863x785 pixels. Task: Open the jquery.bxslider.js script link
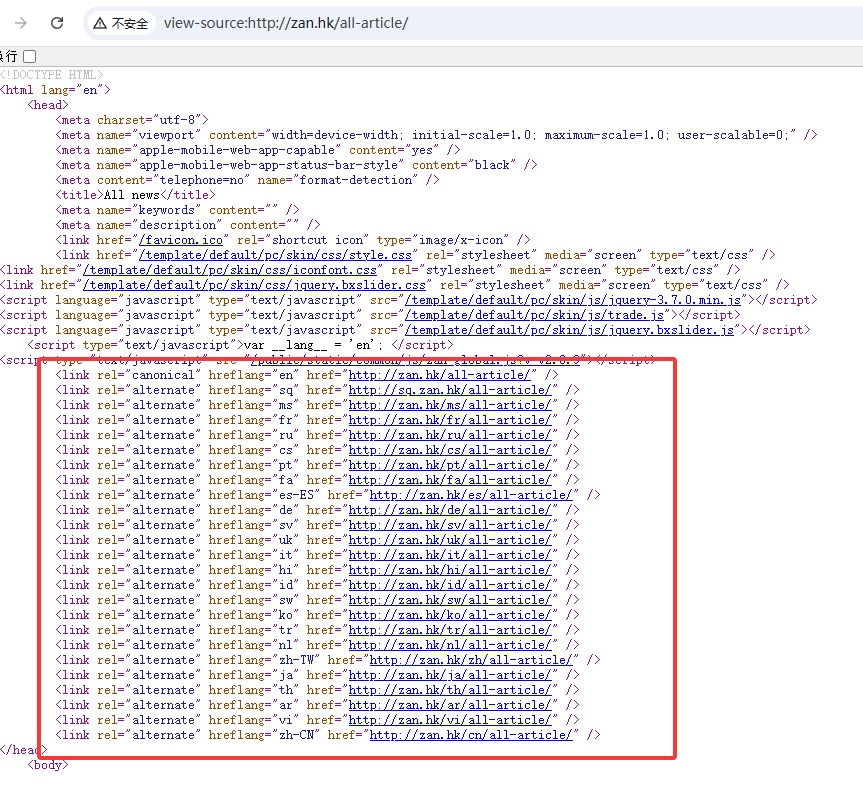(569, 330)
